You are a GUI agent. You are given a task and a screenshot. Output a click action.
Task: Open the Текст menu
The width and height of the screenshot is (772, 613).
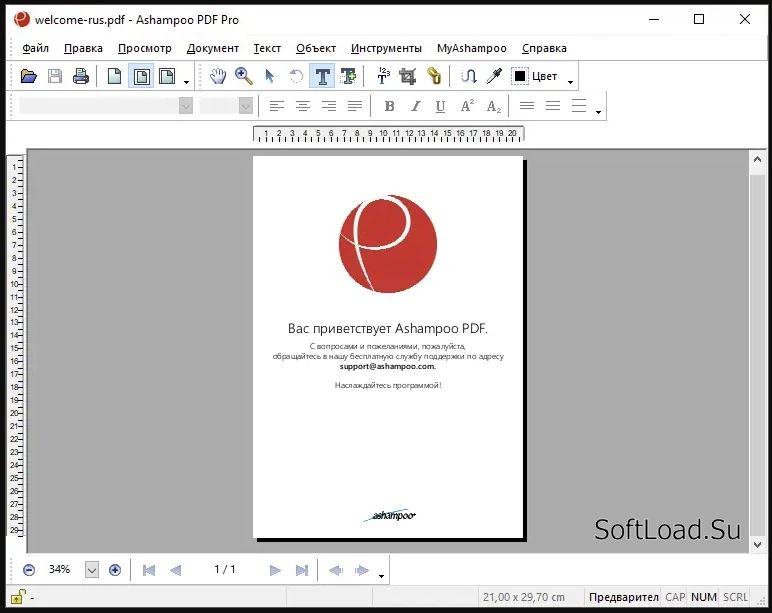[x=267, y=48]
